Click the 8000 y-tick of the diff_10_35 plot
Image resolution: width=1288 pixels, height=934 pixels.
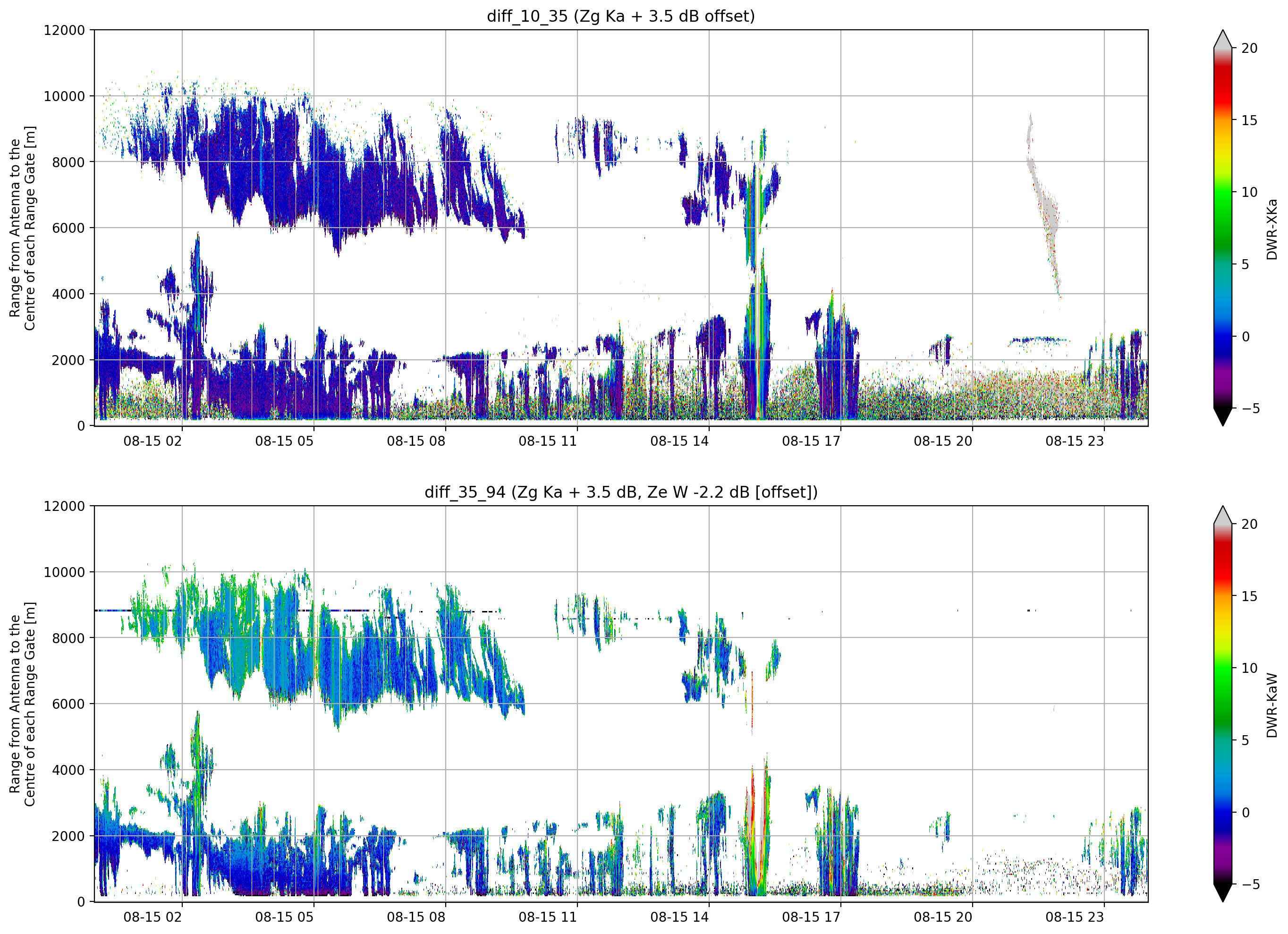click(68, 162)
